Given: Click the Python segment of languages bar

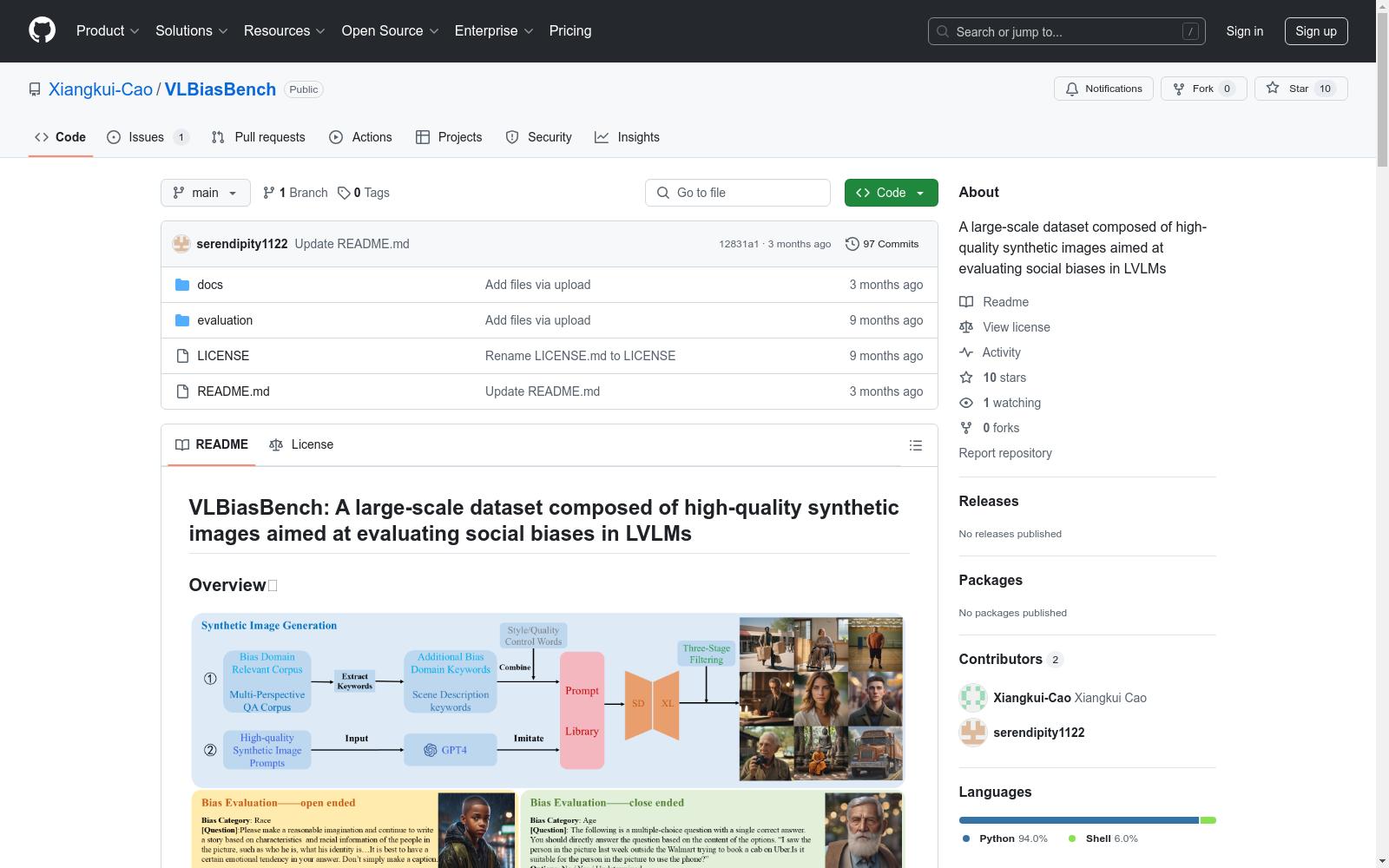Looking at the screenshot, I should tap(1079, 820).
